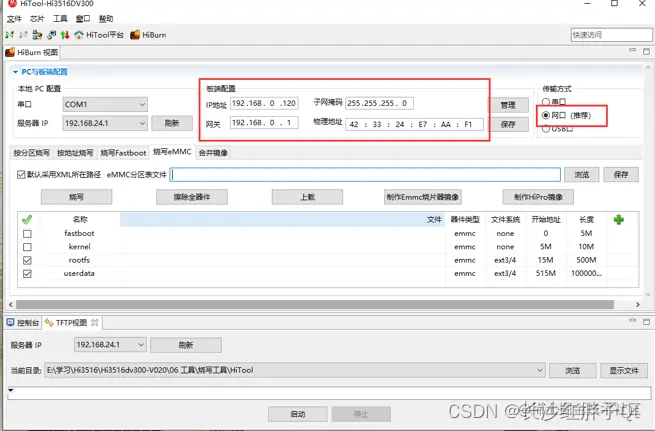
Task: Select the 烧写eMMC tab
Action: point(172,152)
